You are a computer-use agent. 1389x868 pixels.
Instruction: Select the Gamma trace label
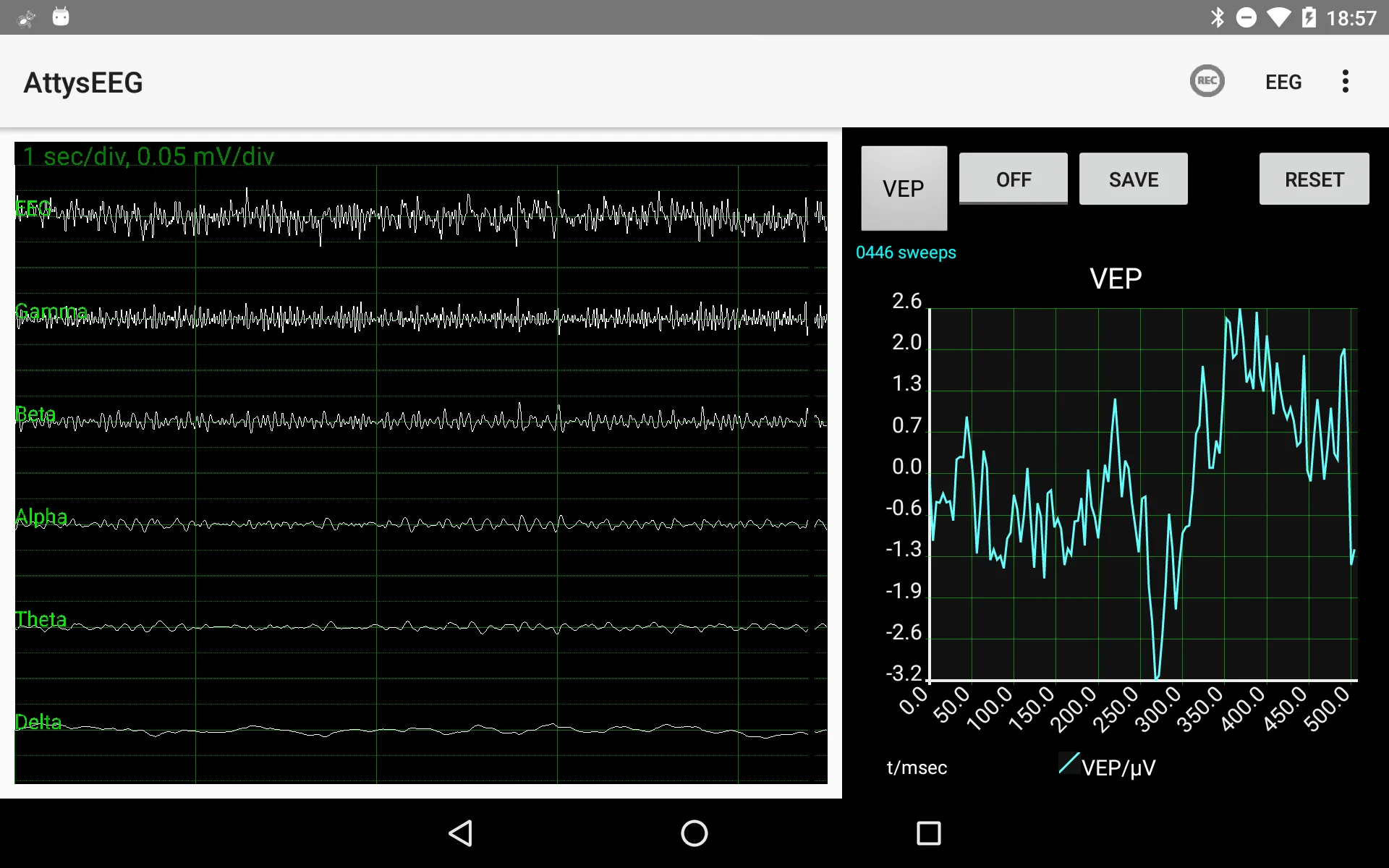coord(51,312)
